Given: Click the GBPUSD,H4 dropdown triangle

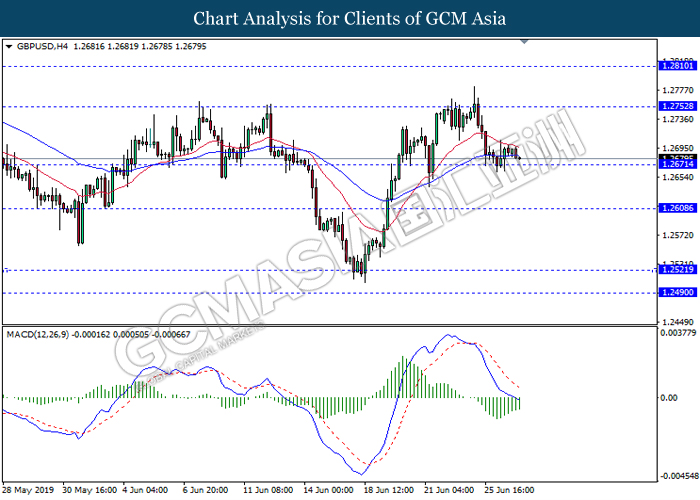Looking at the screenshot, I should [x=9, y=46].
